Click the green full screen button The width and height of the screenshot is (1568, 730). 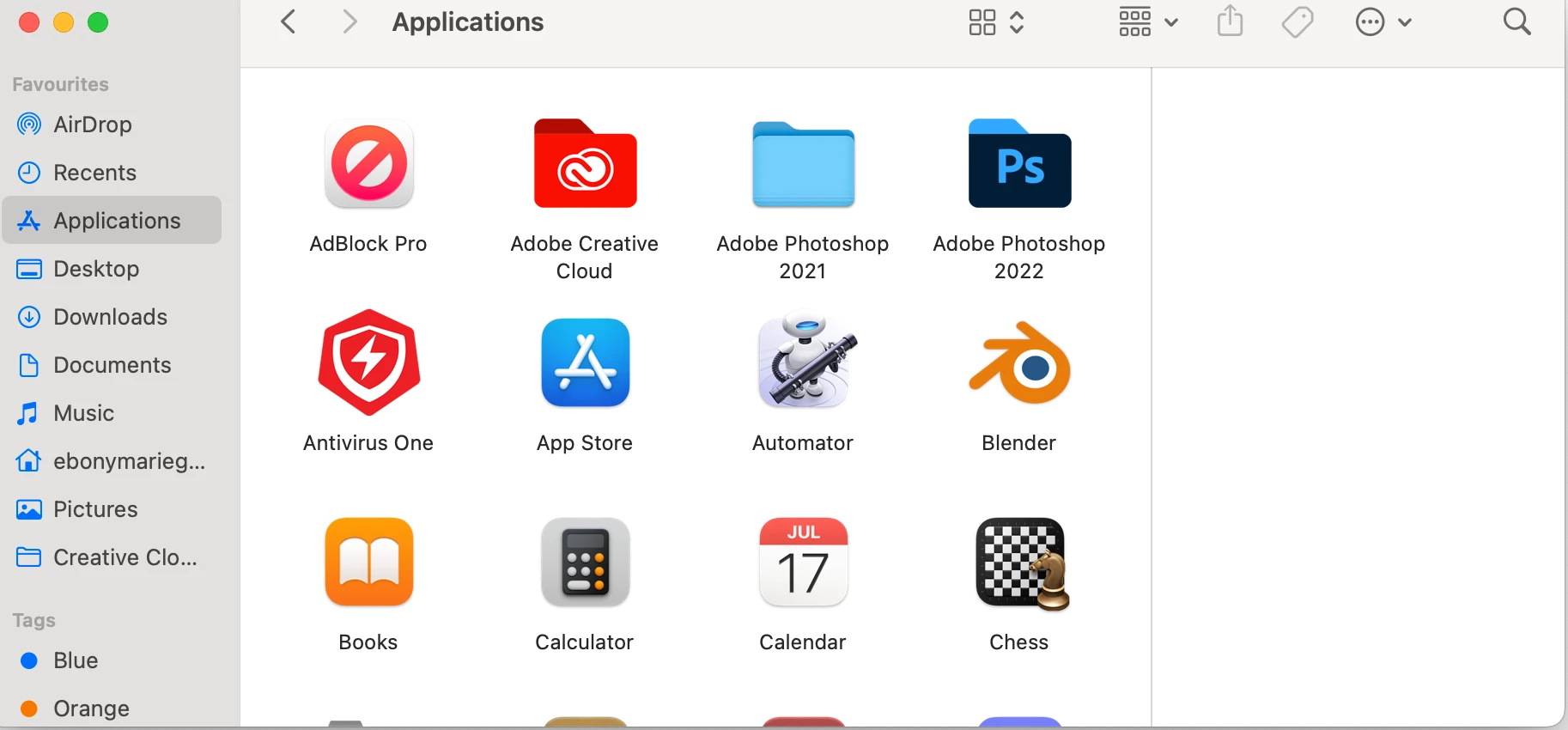pyautogui.click(x=98, y=22)
